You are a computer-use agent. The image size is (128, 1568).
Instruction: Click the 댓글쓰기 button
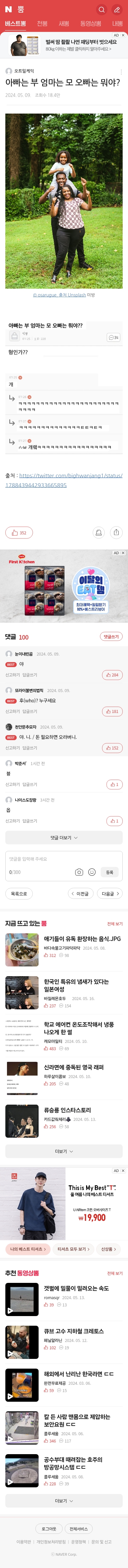(x=112, y=637)
